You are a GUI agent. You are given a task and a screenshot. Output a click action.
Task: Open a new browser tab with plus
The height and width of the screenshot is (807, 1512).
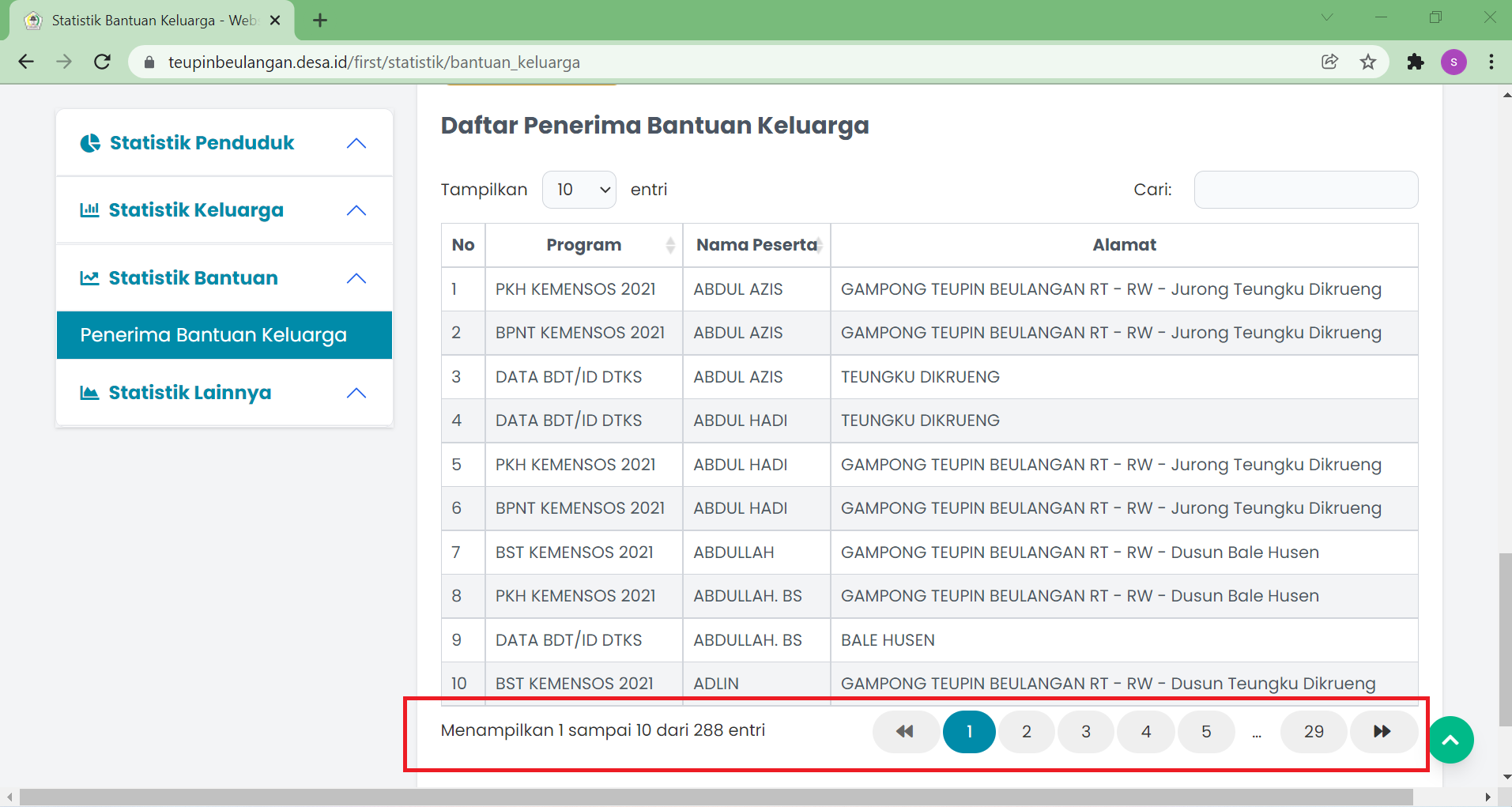[320, 21]
